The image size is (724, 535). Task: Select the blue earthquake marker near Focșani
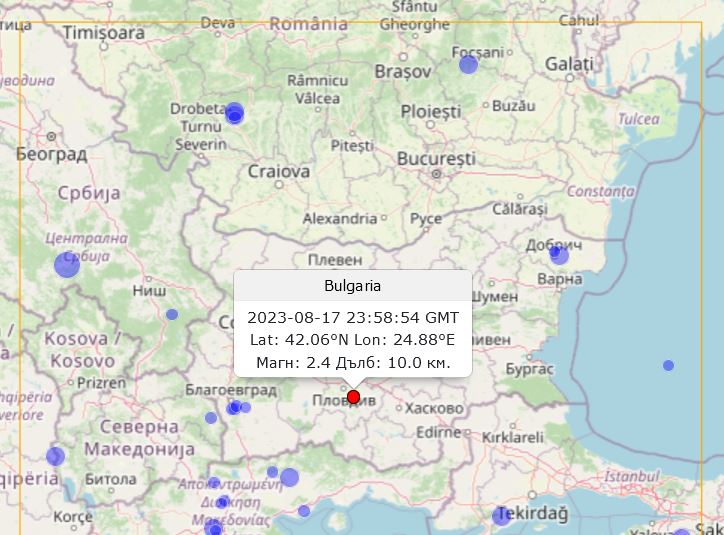(468, 65)
